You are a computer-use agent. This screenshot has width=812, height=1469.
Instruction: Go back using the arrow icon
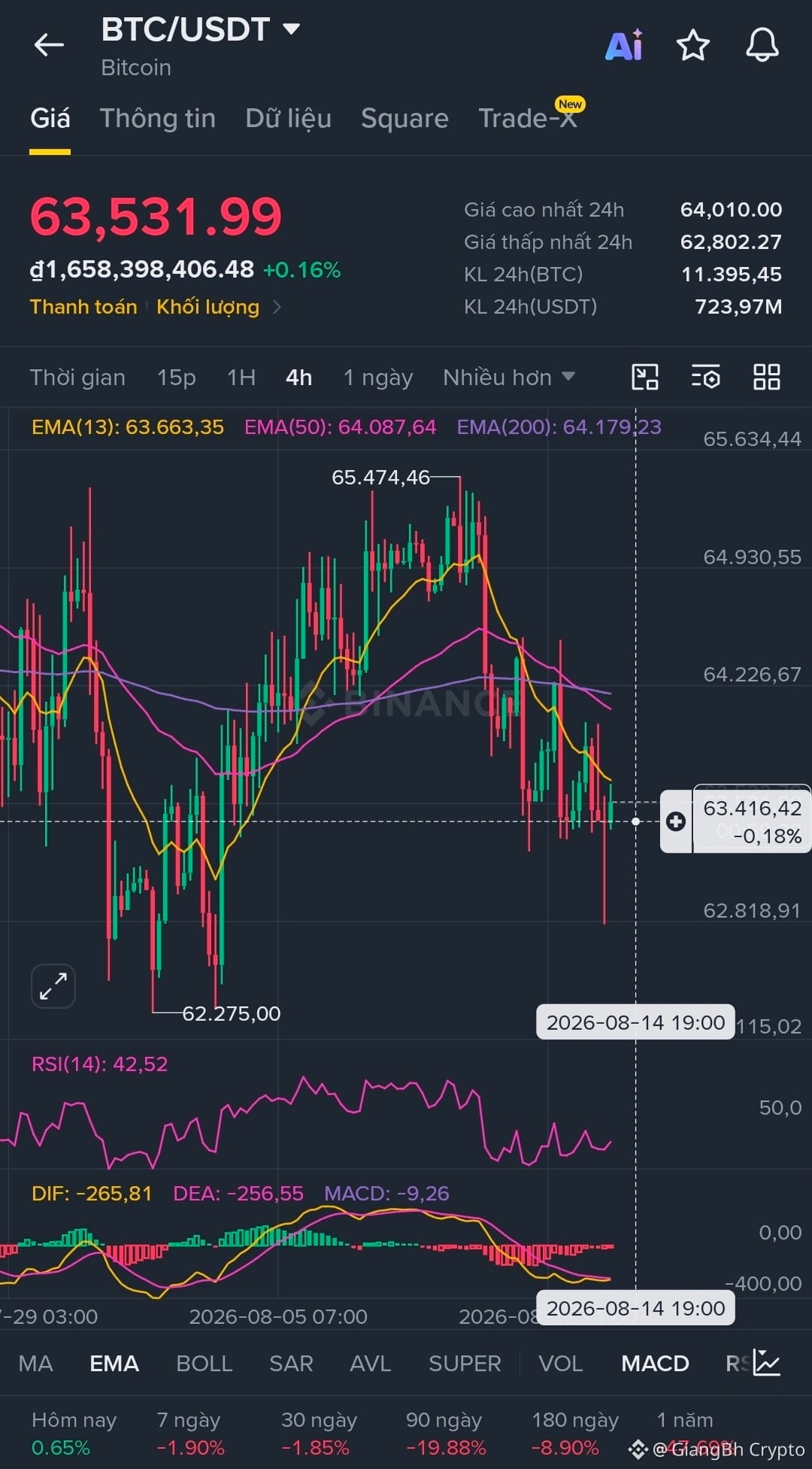49,45
